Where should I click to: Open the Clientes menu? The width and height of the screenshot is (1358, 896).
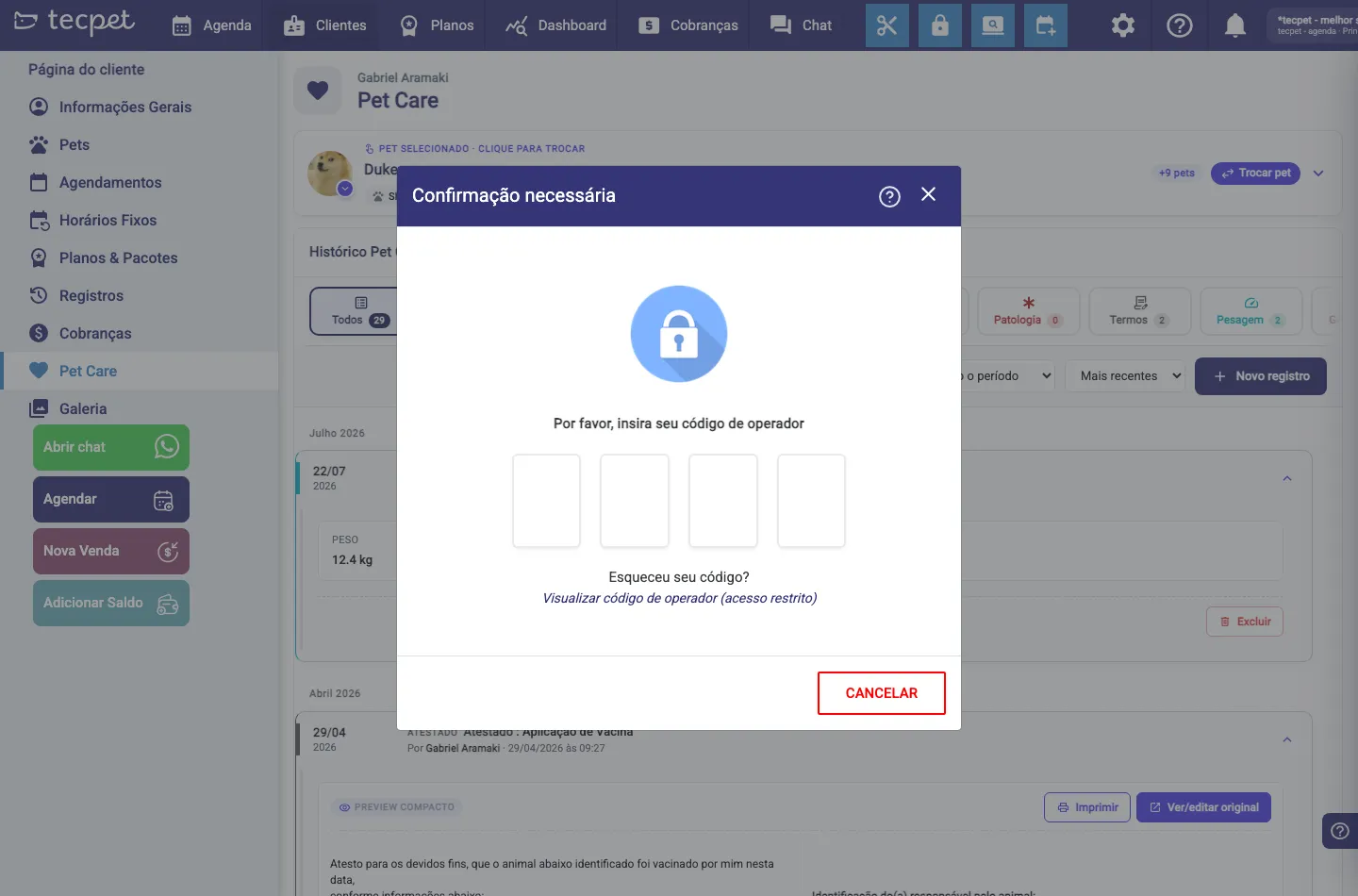tap(325, 25)
